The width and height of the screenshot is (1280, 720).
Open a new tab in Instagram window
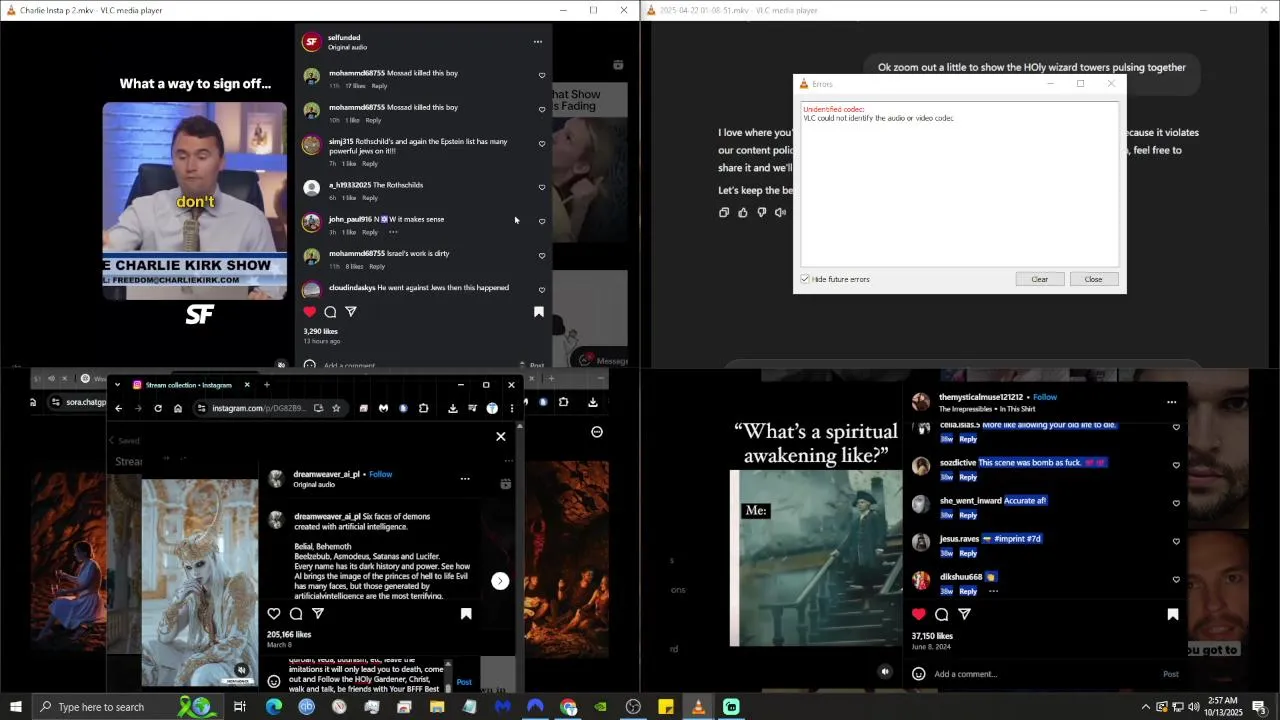click(266, 385)
